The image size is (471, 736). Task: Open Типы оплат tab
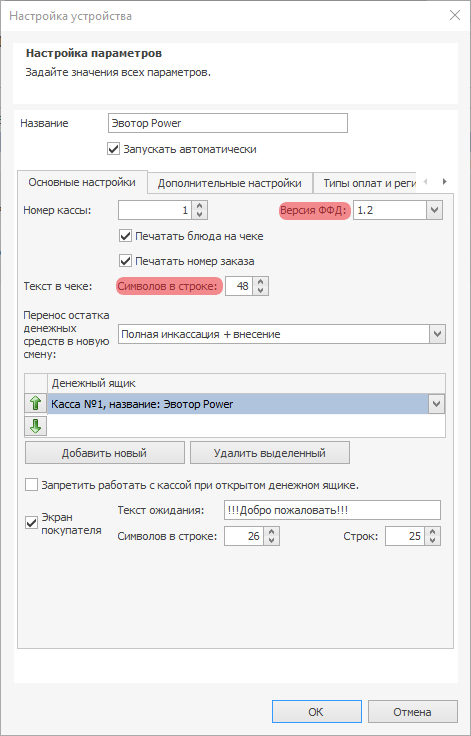tap(365, 183)
